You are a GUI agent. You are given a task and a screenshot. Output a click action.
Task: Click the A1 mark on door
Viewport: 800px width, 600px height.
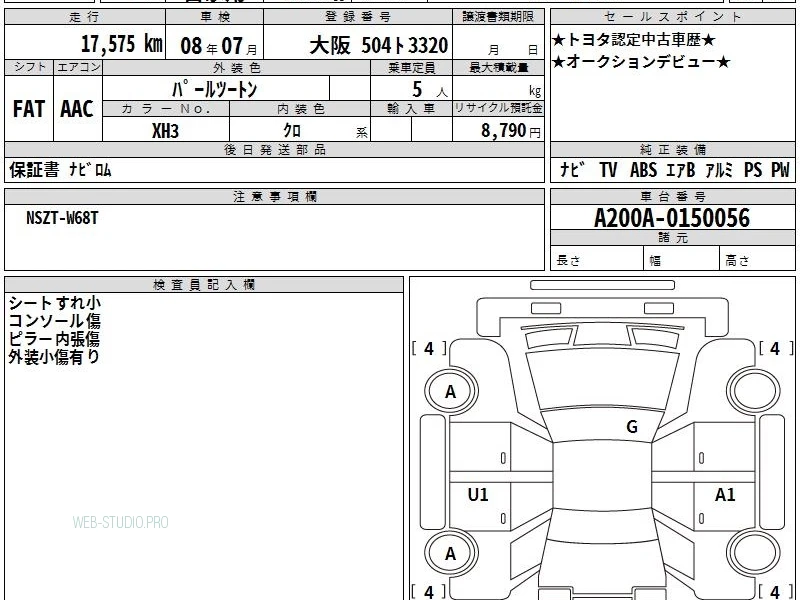(x=725, y=494)
